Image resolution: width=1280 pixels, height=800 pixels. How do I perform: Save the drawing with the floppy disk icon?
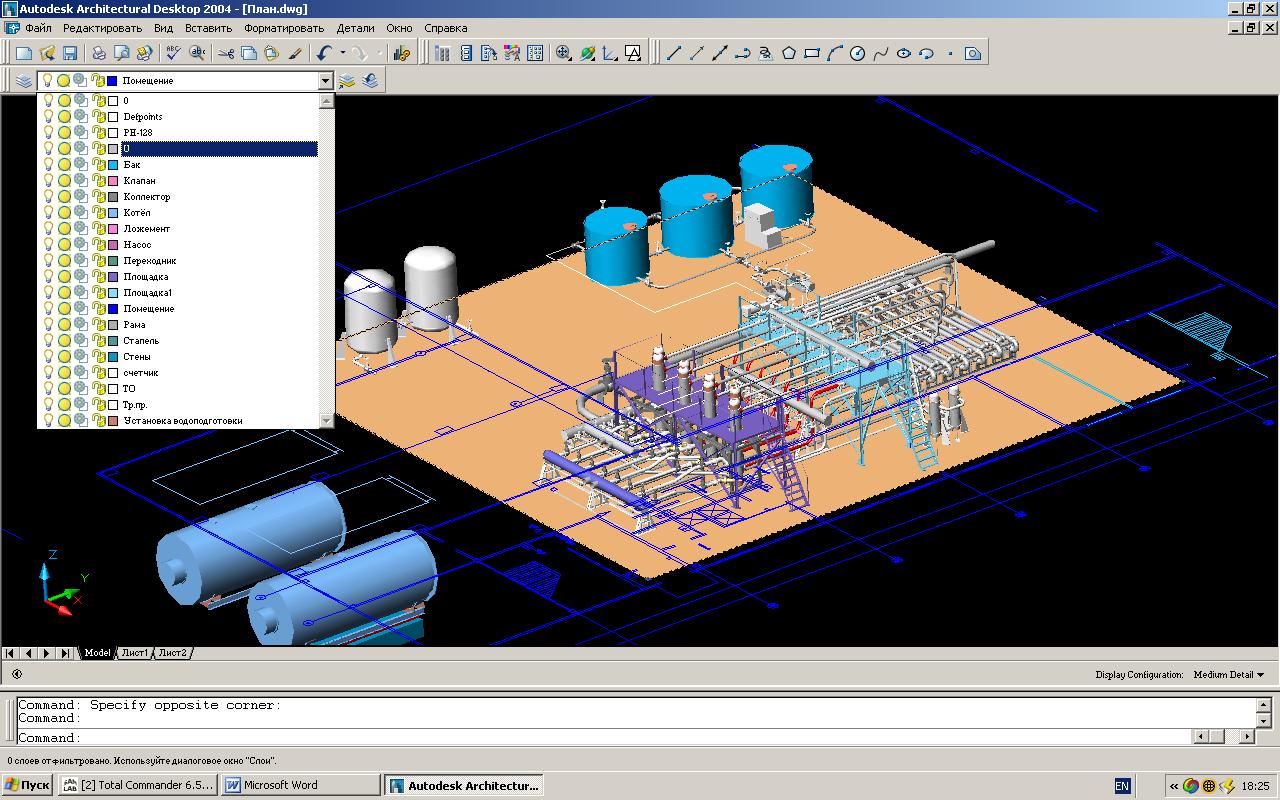[x=70, y=53]
